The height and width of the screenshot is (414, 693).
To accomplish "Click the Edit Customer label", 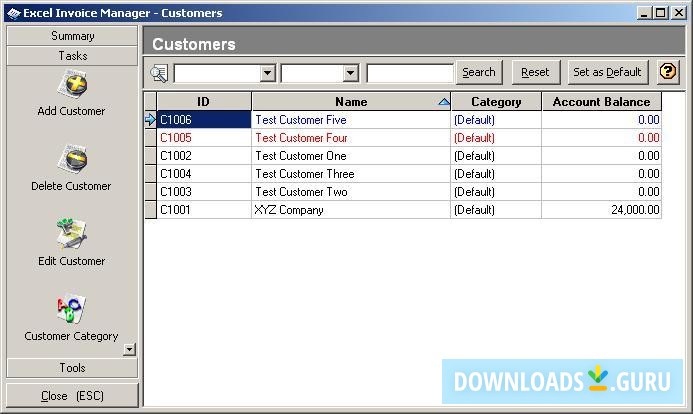I will (72, 261).
